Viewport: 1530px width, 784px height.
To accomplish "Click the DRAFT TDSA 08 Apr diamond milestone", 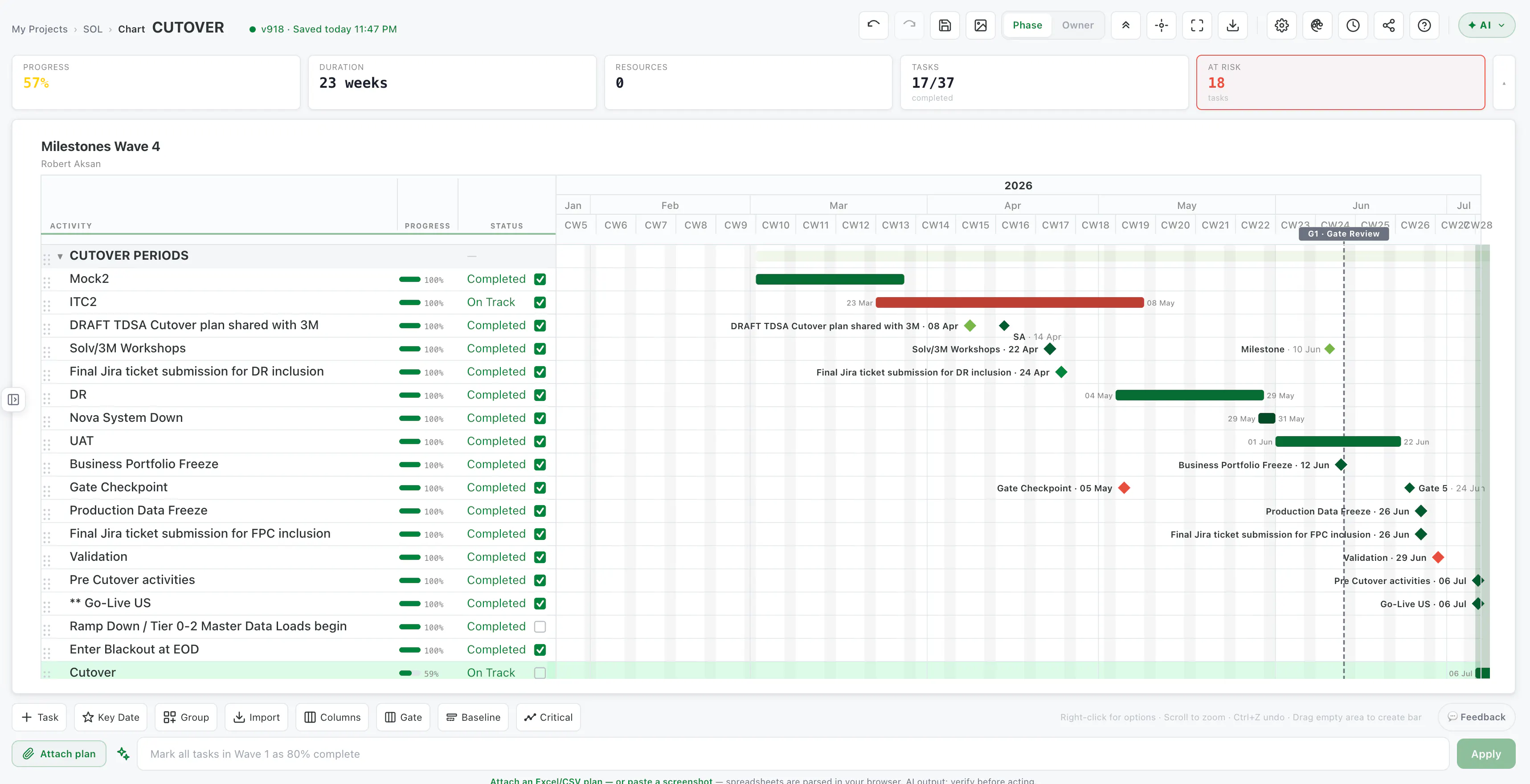I will [x=970, y=326].
